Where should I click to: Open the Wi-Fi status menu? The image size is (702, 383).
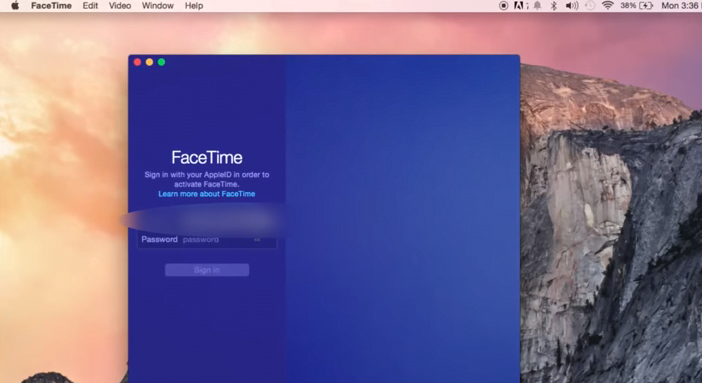pos(608,6)
